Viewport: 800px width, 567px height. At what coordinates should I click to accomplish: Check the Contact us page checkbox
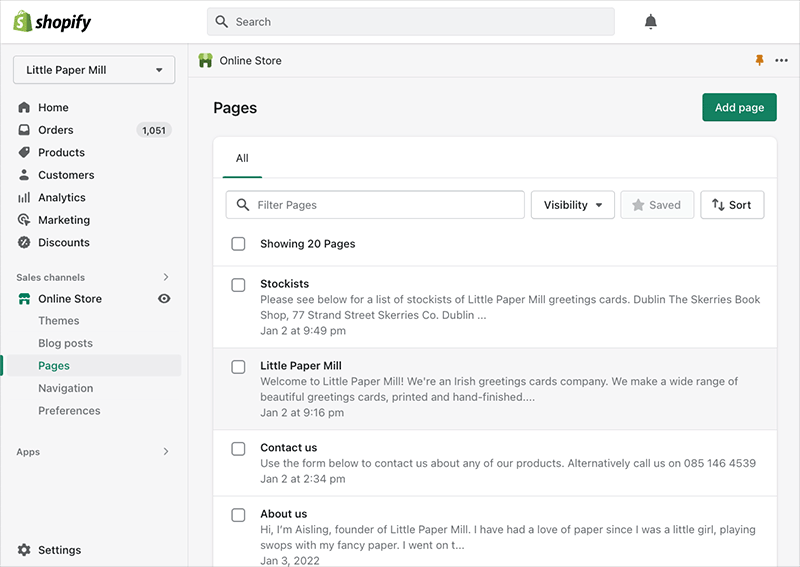coord(238,449)
